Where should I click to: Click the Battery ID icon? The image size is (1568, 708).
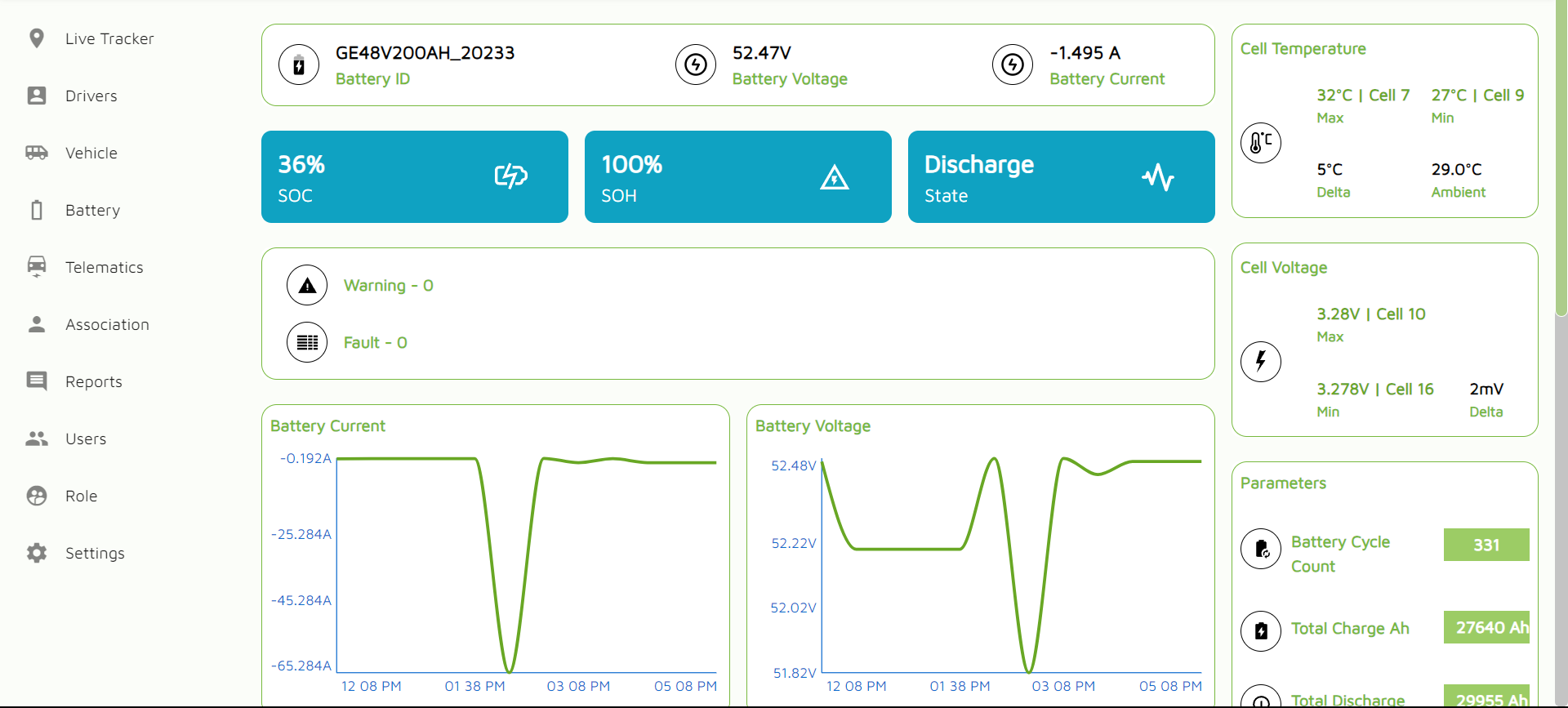[299, 65]
